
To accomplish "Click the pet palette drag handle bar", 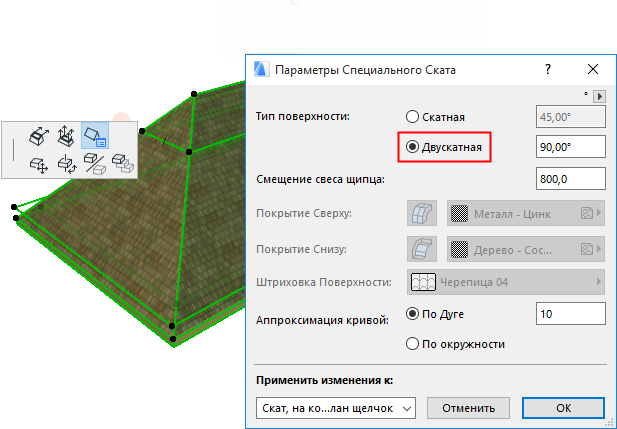I will pos(14,150).
